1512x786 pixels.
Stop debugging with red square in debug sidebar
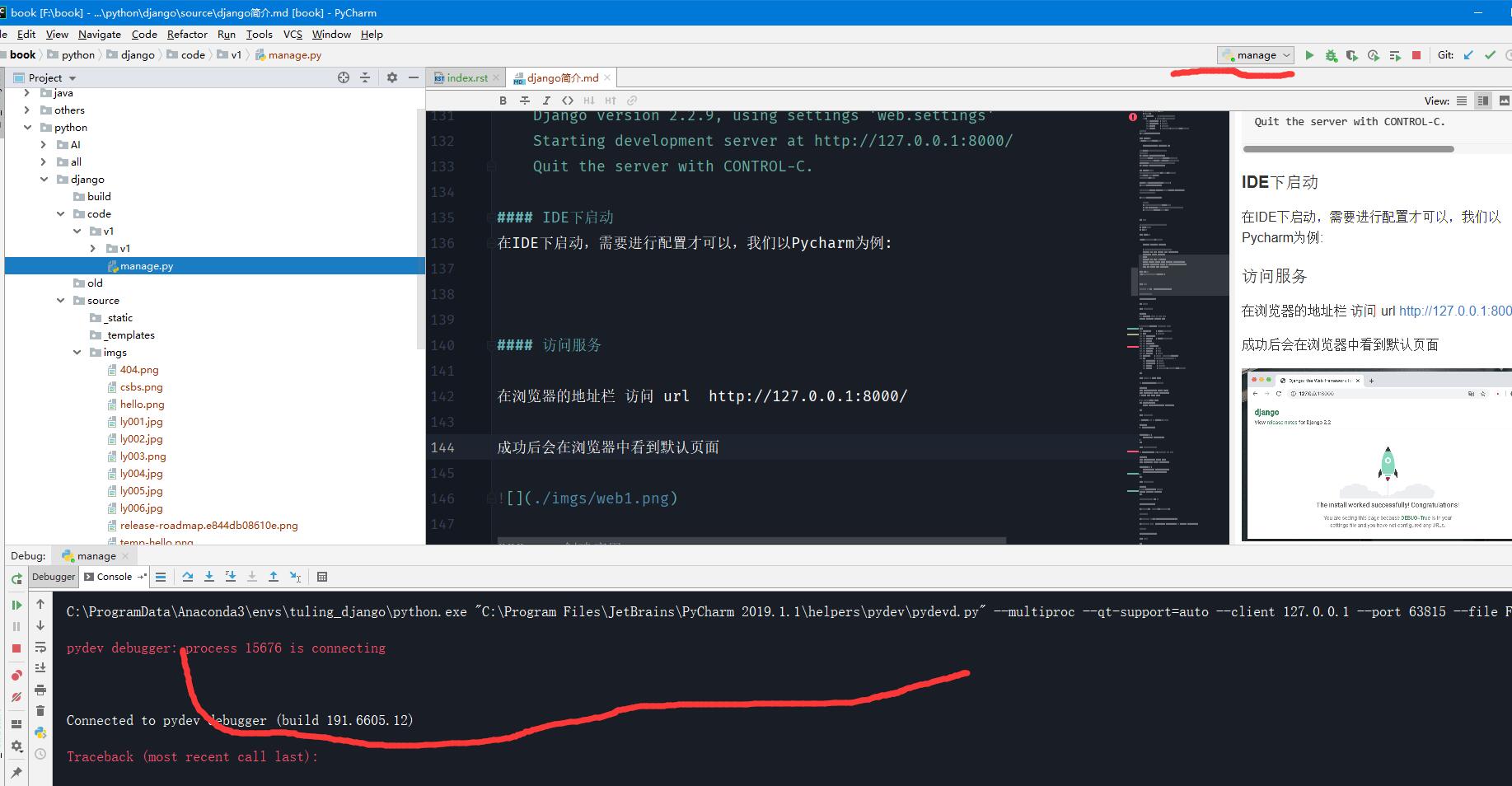tap(16, 648)
